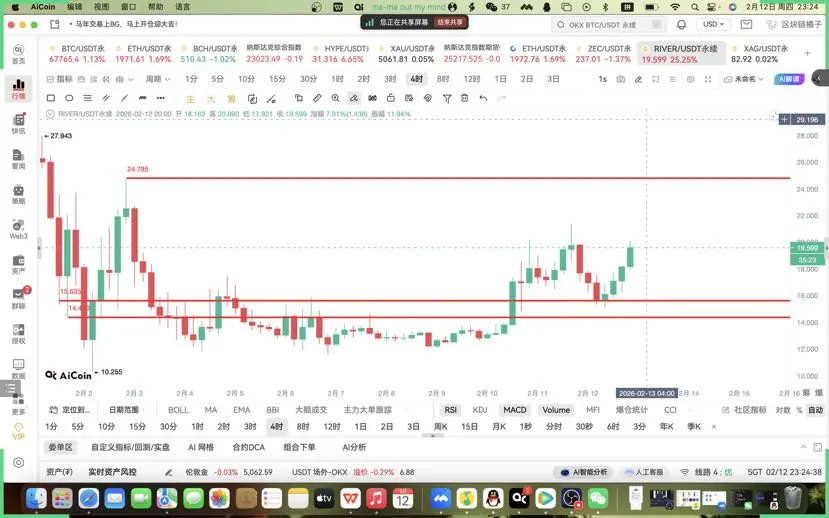Open the 周期 period dropdown
829x518 pixels.
[x=158, y=79]
